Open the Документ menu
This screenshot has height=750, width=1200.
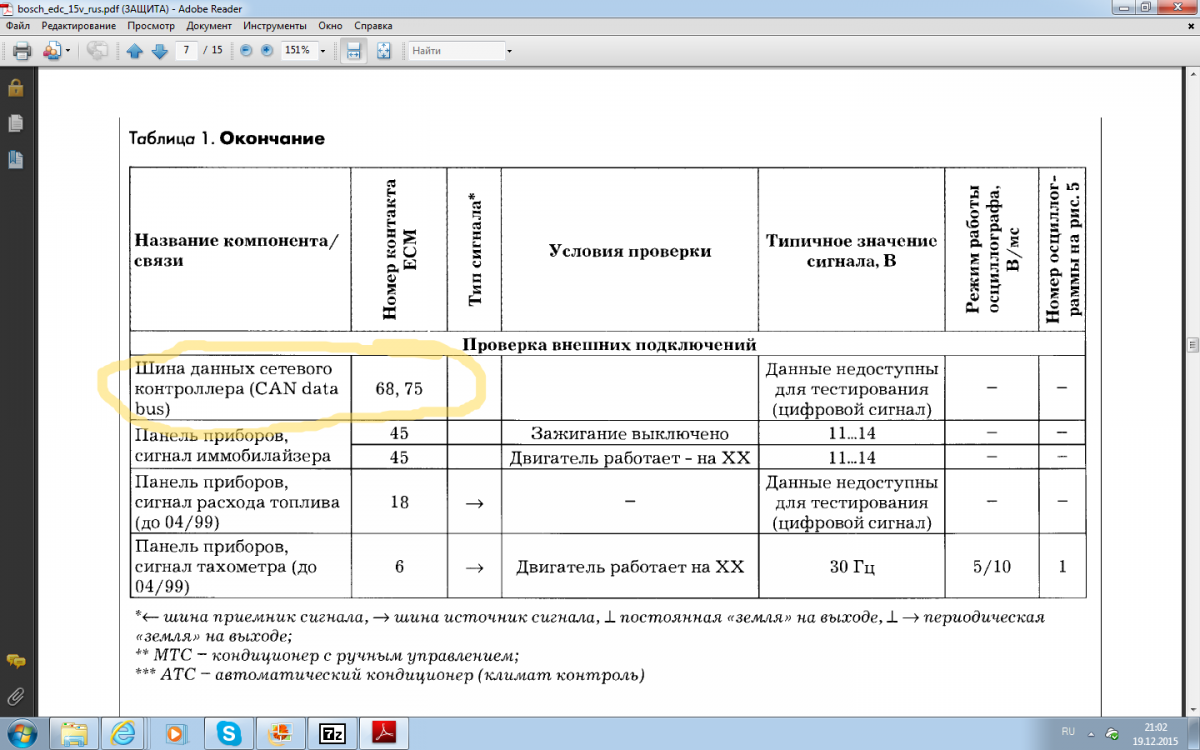pos(209,24)
